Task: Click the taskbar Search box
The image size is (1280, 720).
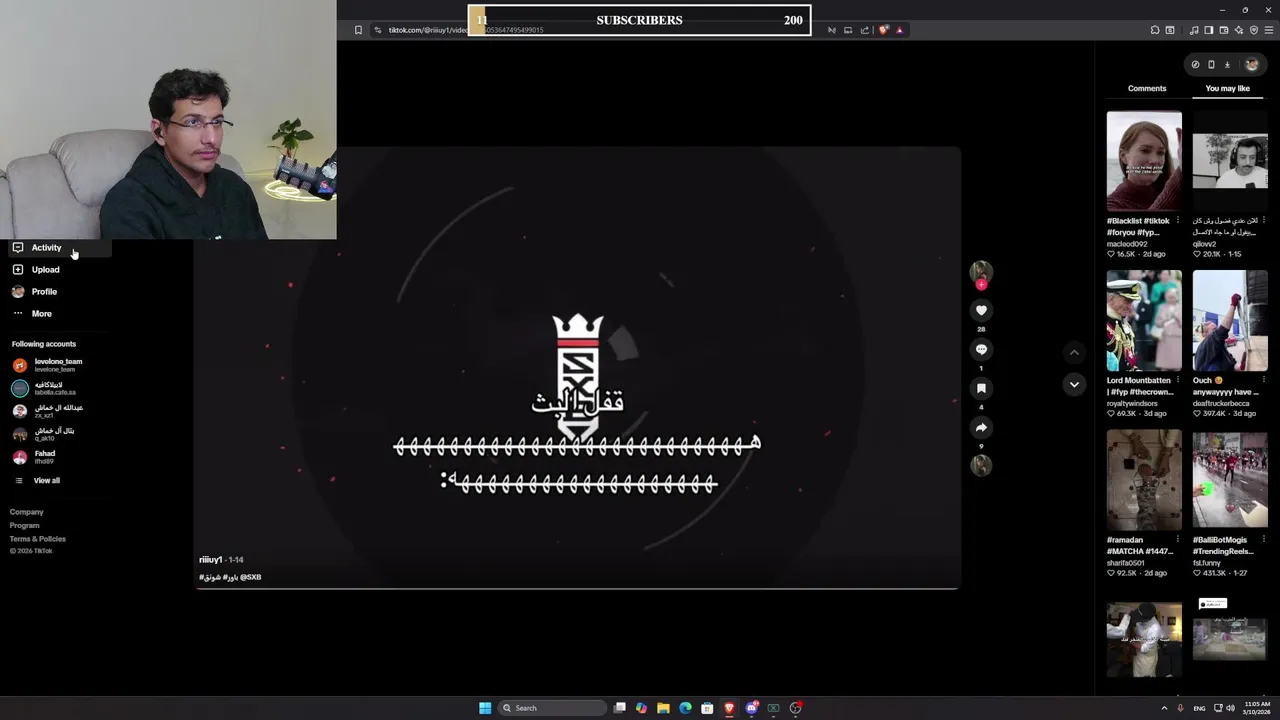Action: tap(553, 708)
